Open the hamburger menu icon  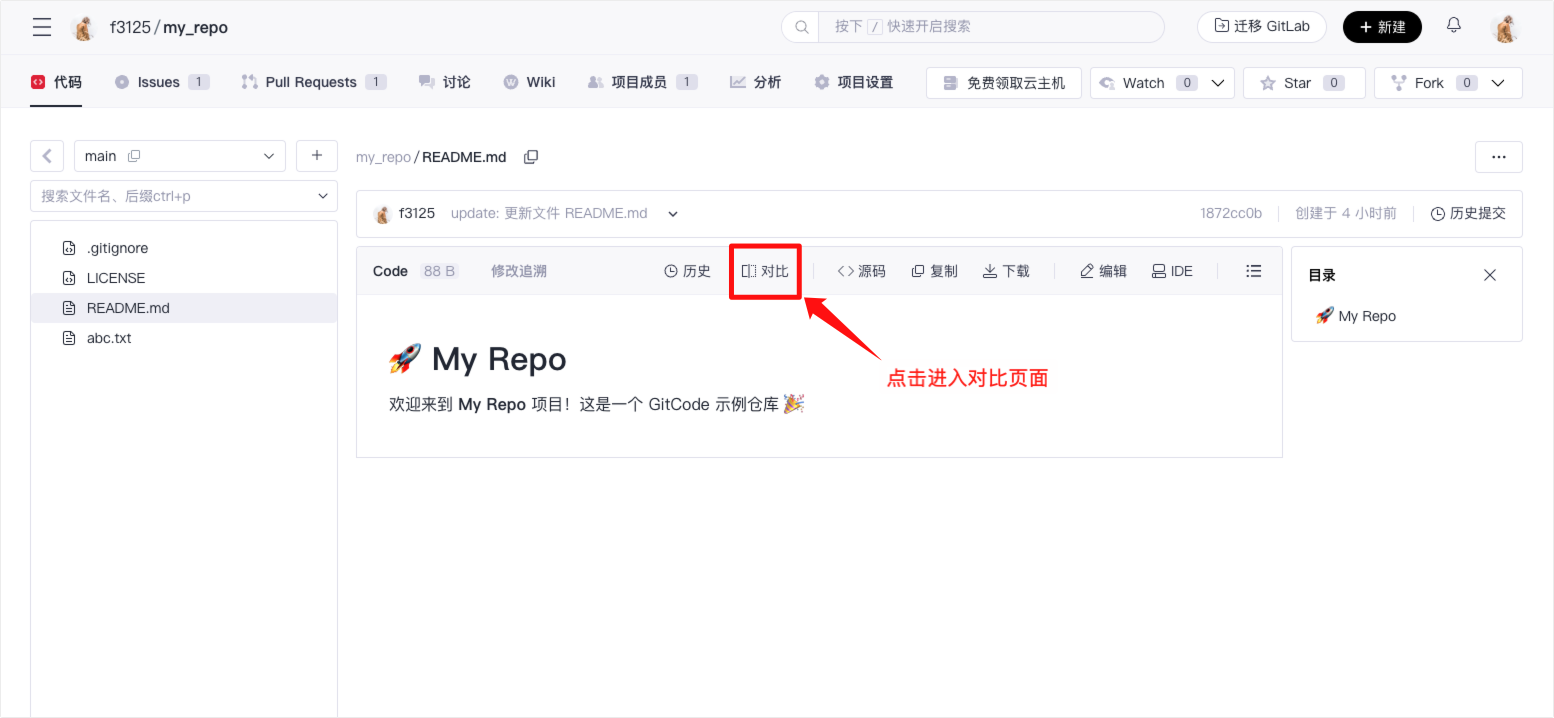[x=42, y=27]
